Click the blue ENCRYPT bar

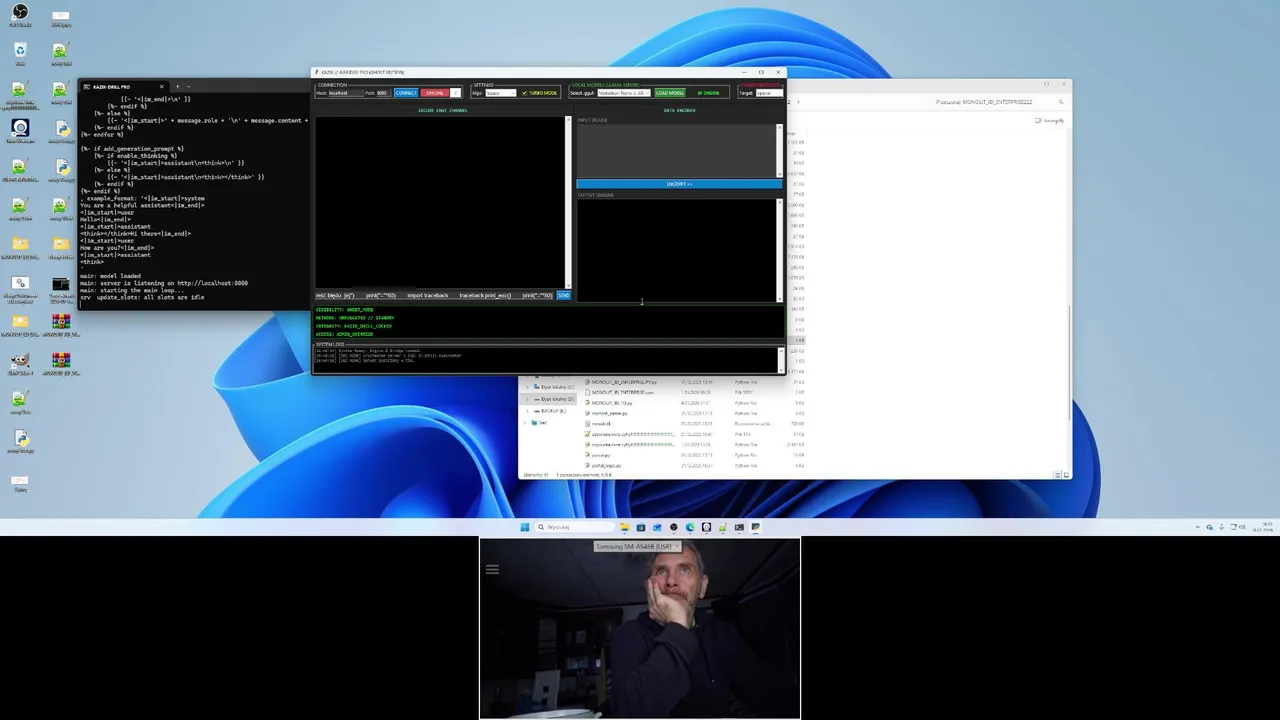click(x=679, y=184)
